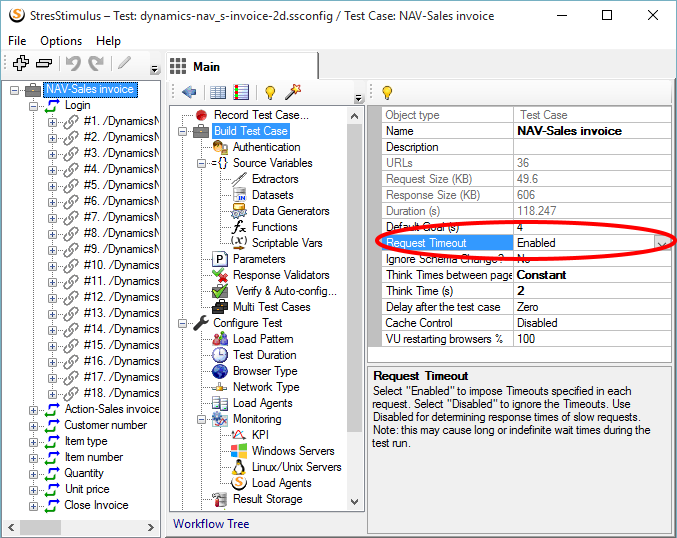Expand the Customer number transaction
Screen dimensions: 677x538
33,426
